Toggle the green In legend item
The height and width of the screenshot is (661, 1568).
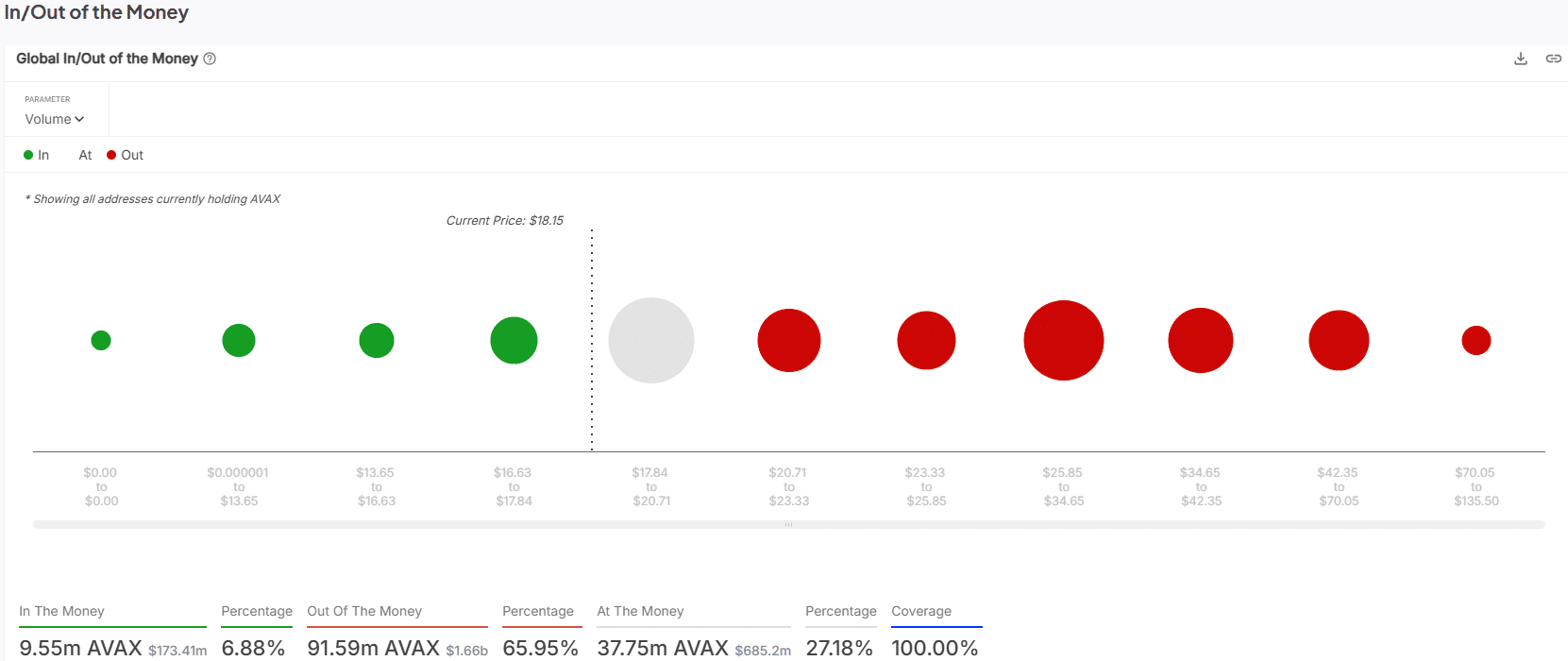point(36,155)
